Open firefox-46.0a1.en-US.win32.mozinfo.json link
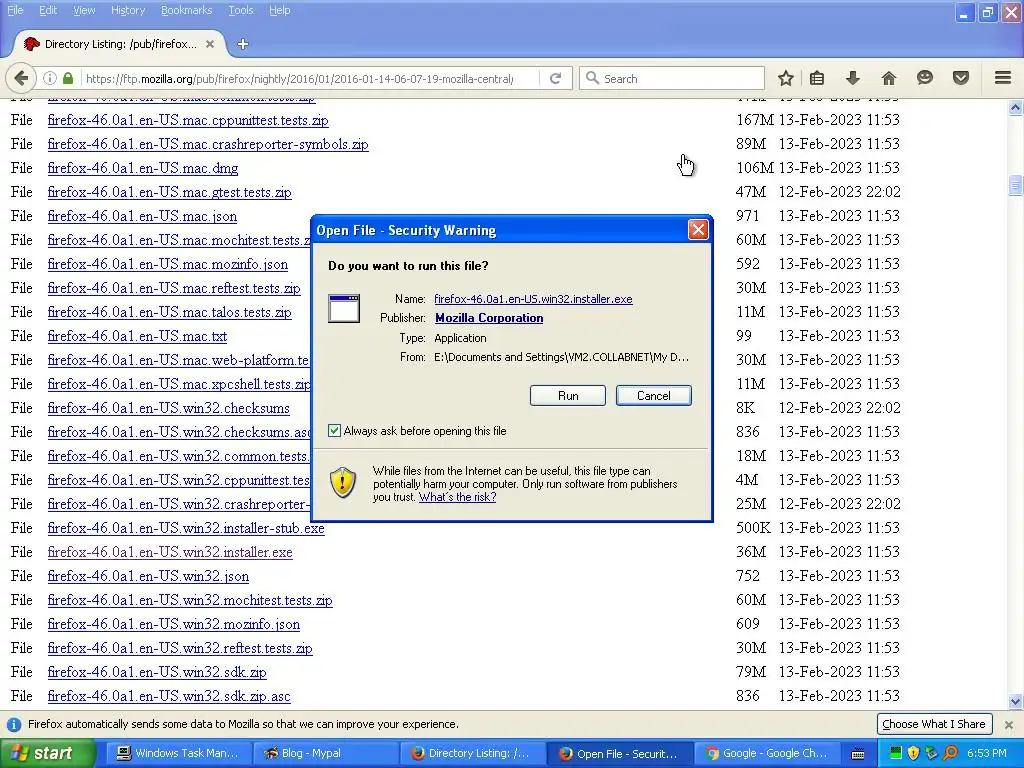 (x=174, y=624)
